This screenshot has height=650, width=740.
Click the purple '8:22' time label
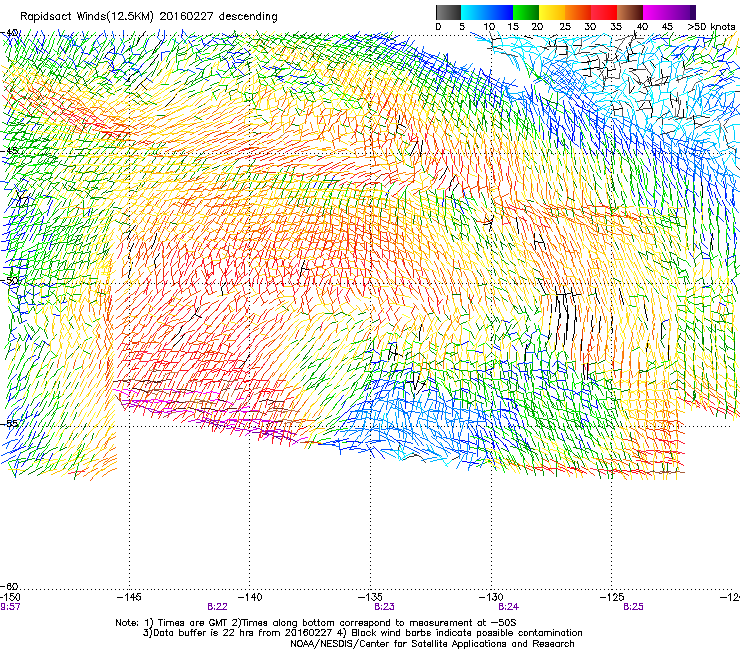217,607
